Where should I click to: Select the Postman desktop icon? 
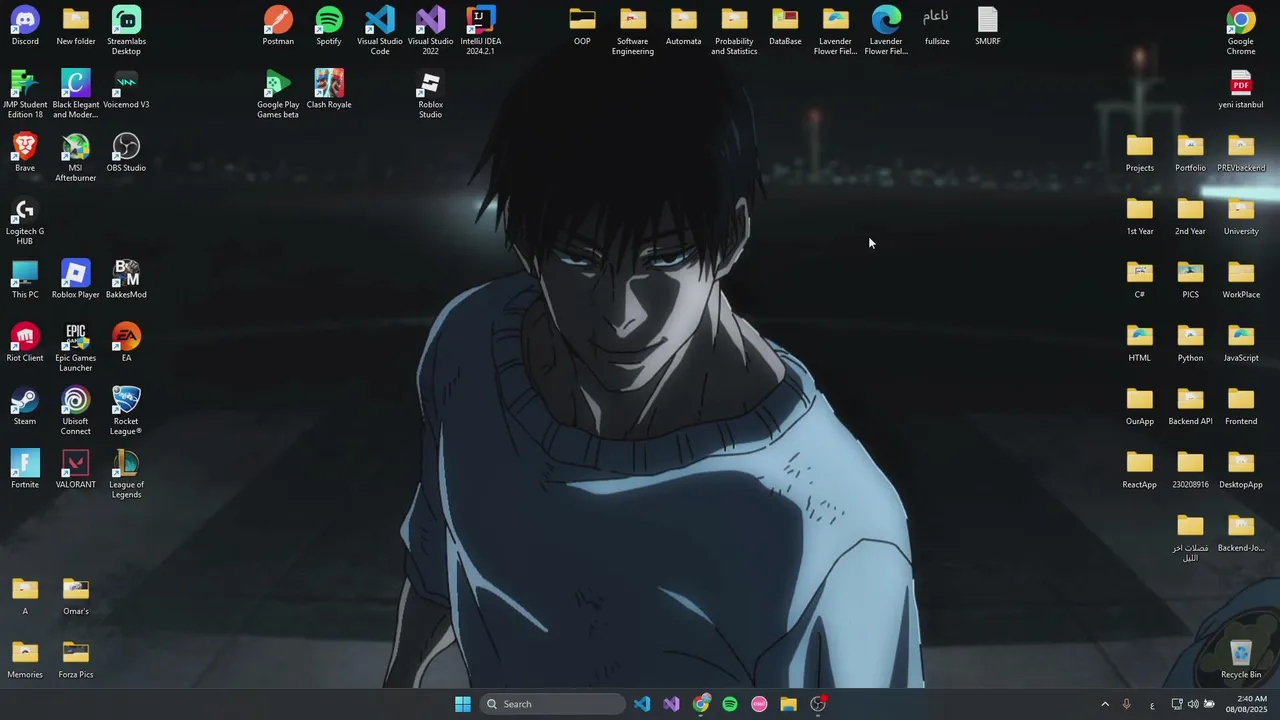click(x=278, y=26)
